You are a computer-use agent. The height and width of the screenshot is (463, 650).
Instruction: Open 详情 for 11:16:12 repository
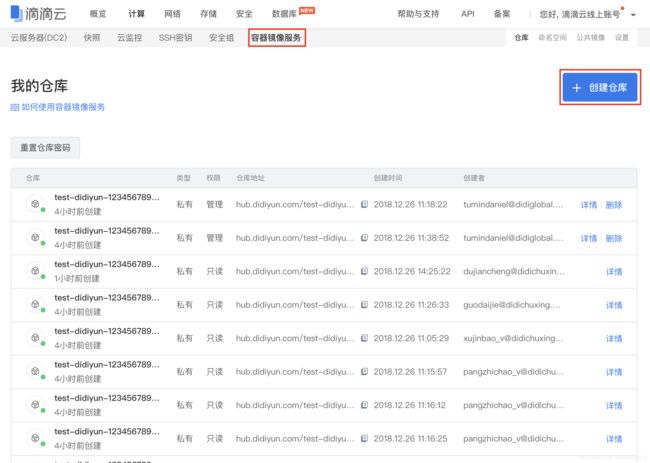(x=614, y=406)
